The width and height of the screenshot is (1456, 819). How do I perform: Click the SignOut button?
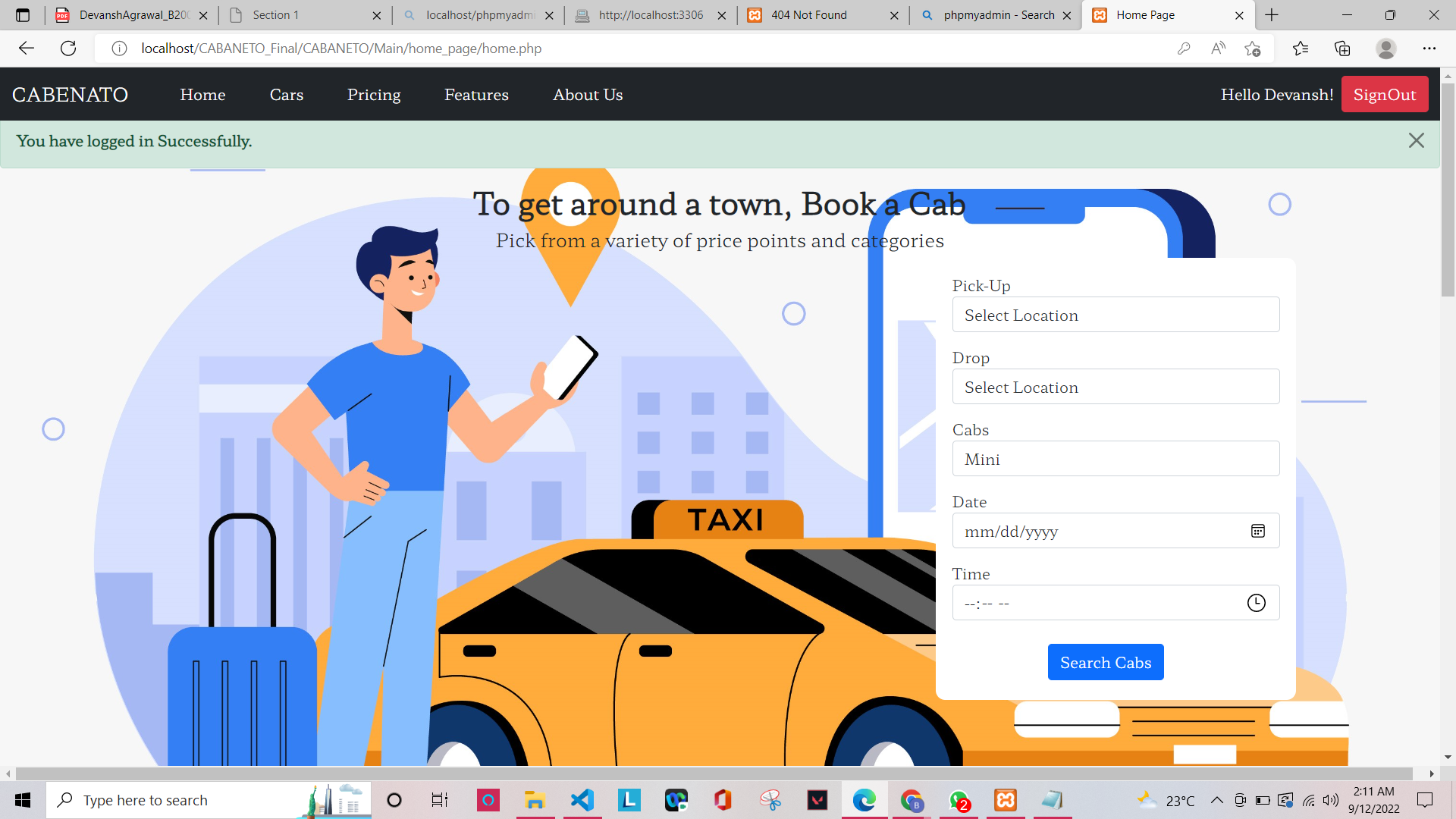[x=1385, y=94]
